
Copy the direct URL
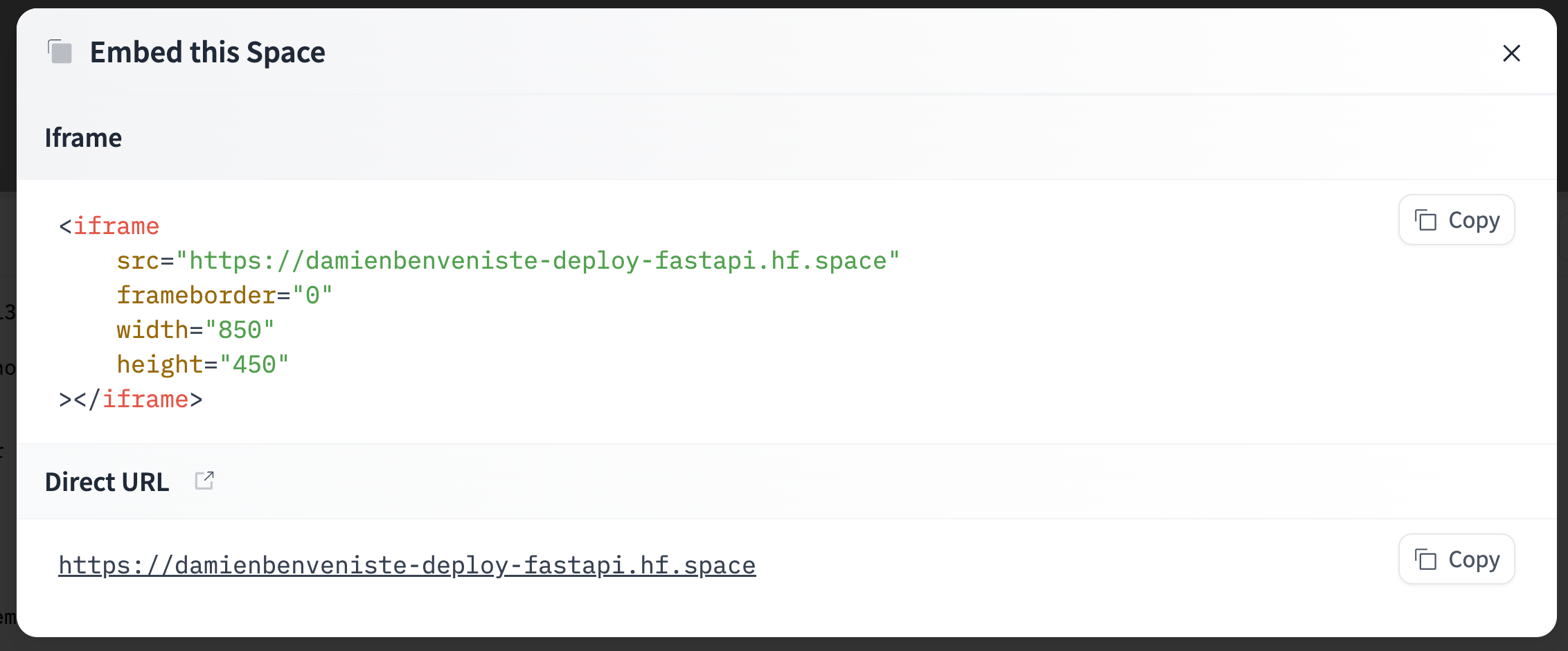click(1456, 559)
